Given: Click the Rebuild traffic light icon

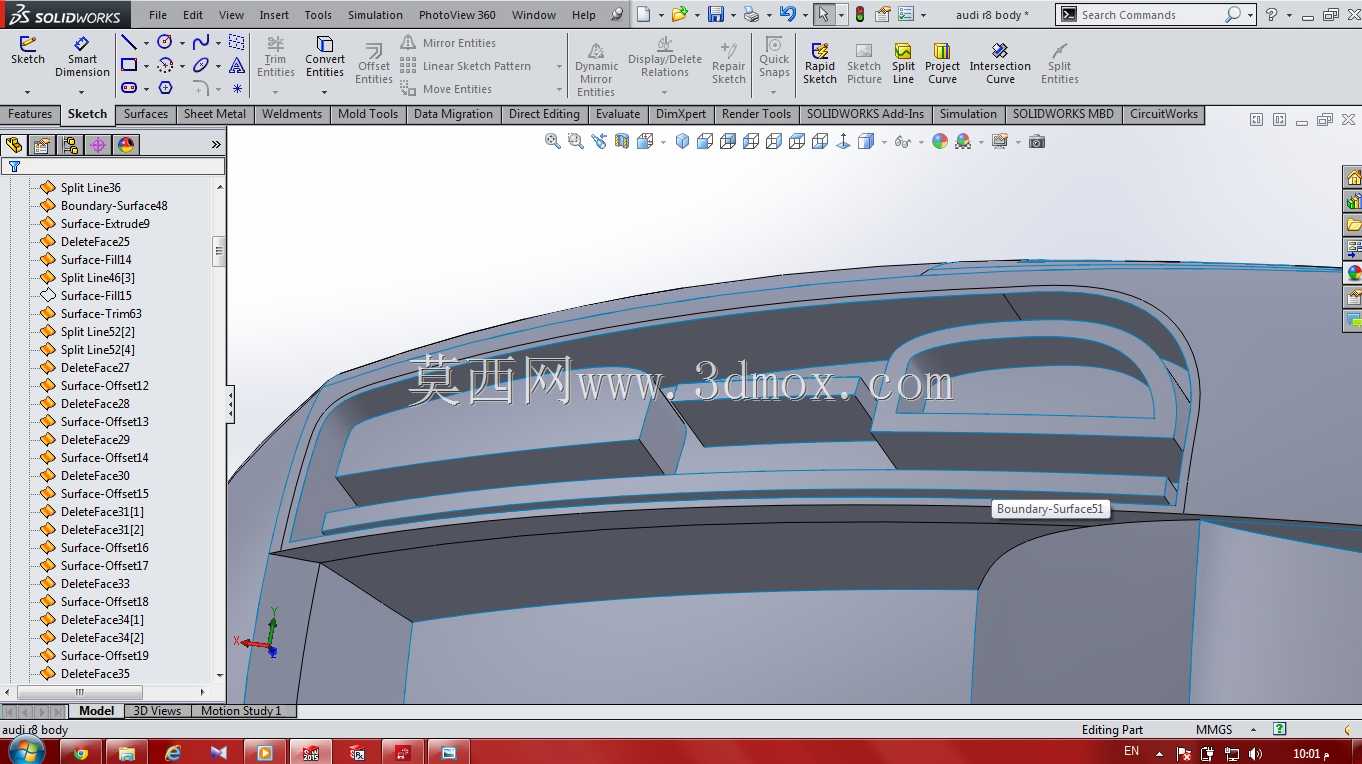Looking at the screenshot, I should coord(859,15).
